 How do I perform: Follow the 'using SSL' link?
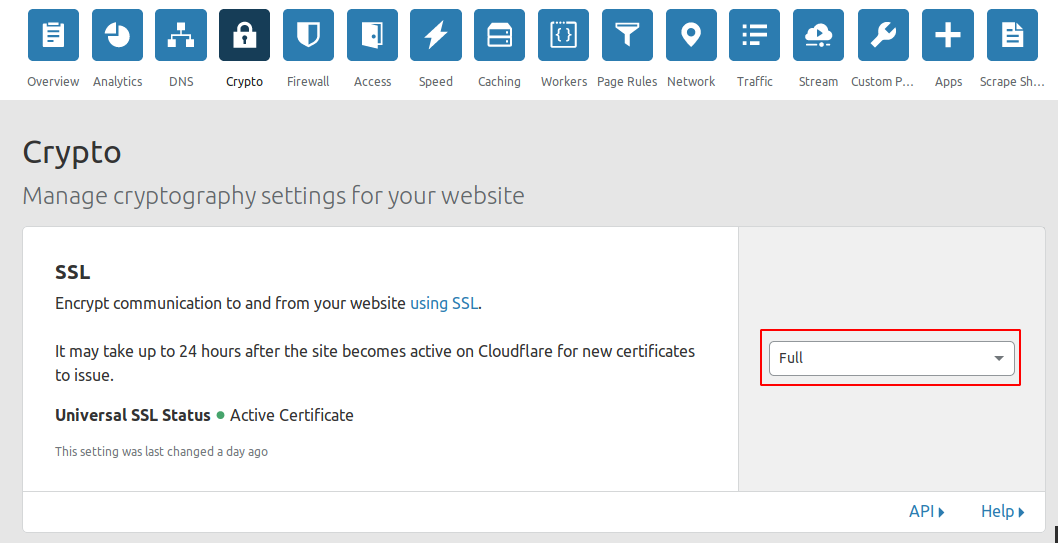click(444, 303)
